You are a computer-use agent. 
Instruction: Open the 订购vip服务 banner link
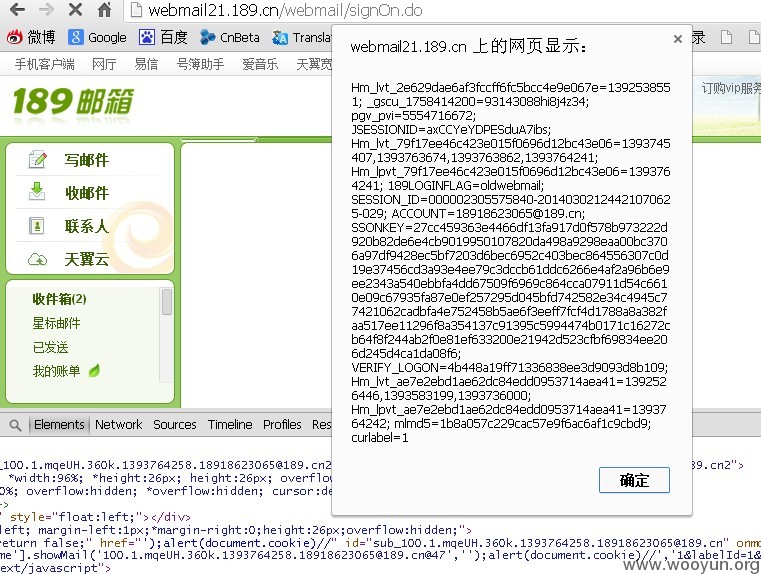point(731,88)
